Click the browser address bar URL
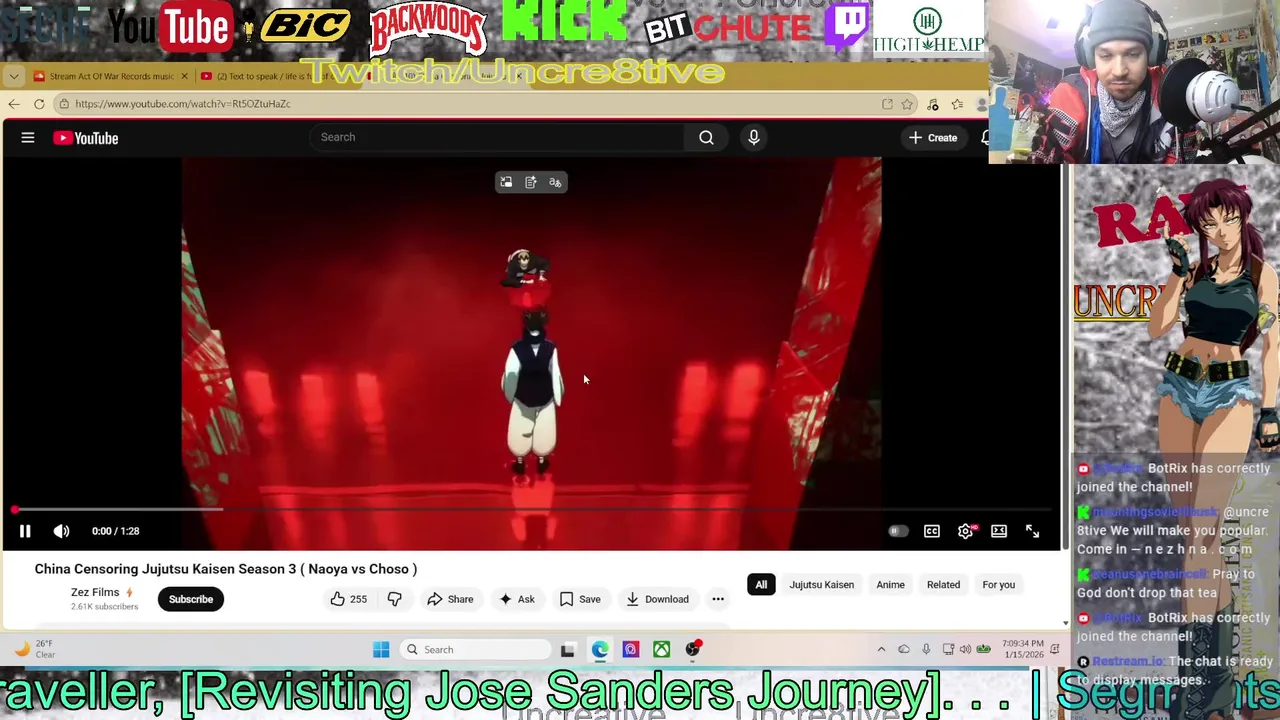This screenshot has height=720, width=1280. (182, 104)
